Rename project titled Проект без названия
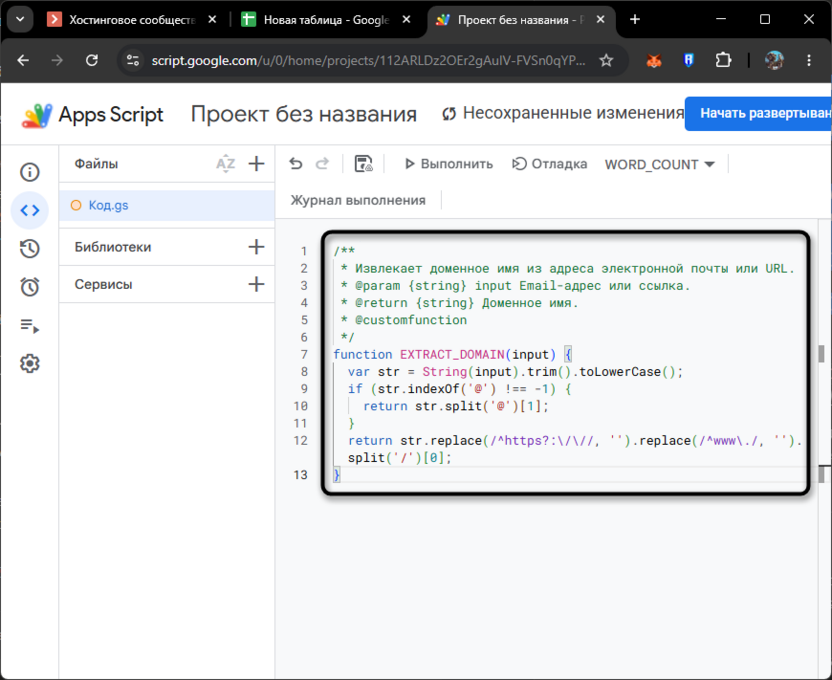The width and height of the screenshot is (832, 680). tap(304, 114)
